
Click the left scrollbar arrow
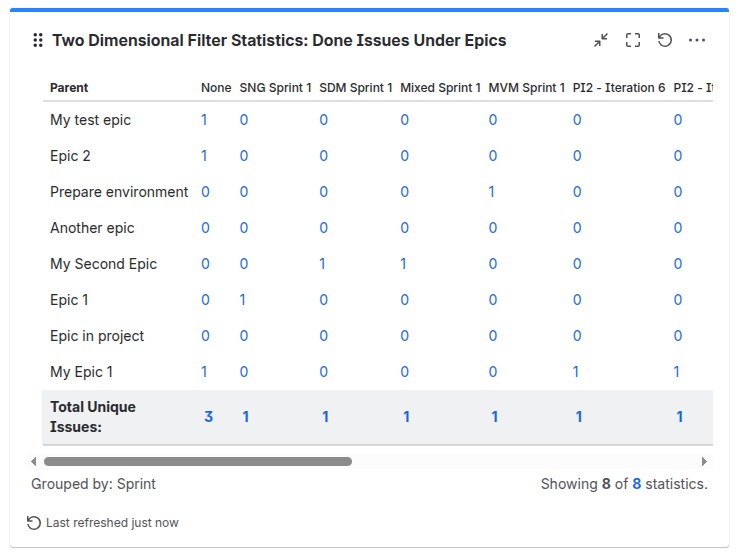33,461
